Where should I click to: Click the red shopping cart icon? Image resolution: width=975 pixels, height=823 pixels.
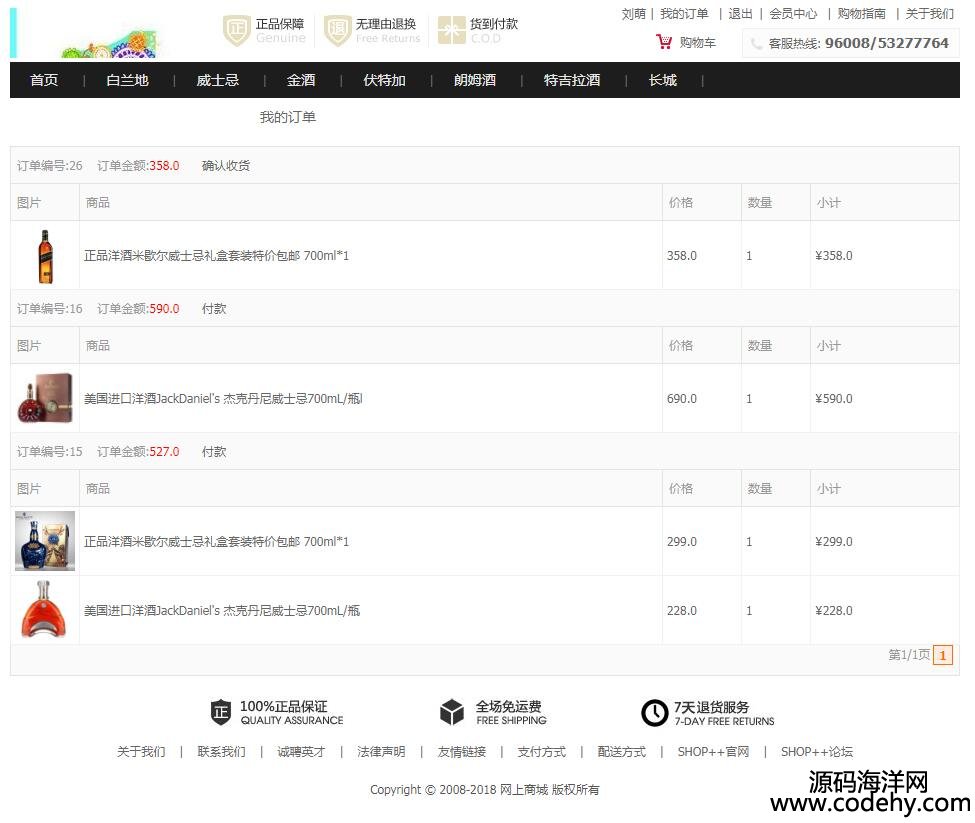coord(664,42)
